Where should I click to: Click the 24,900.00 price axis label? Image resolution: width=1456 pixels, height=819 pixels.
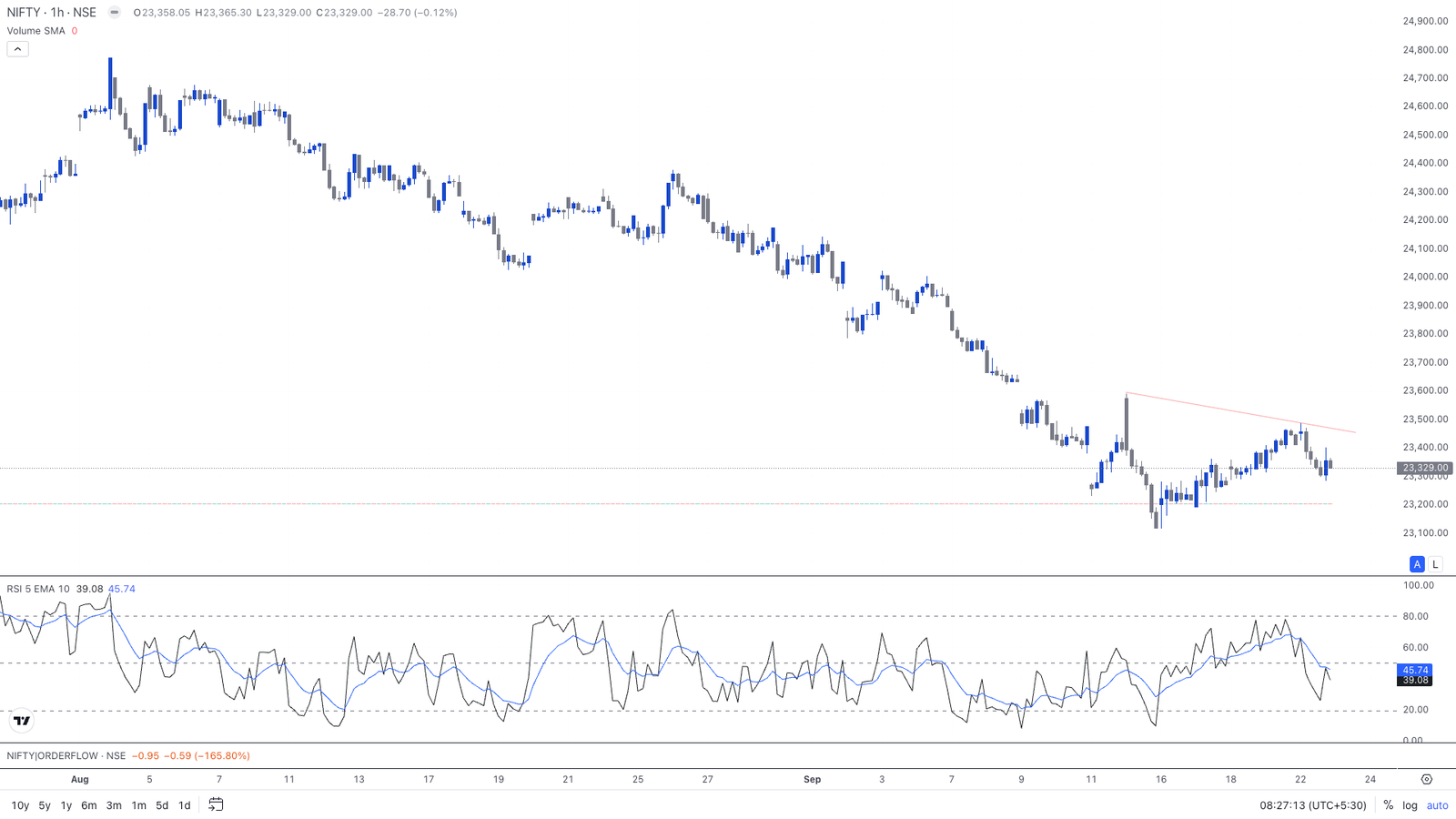1425,21
